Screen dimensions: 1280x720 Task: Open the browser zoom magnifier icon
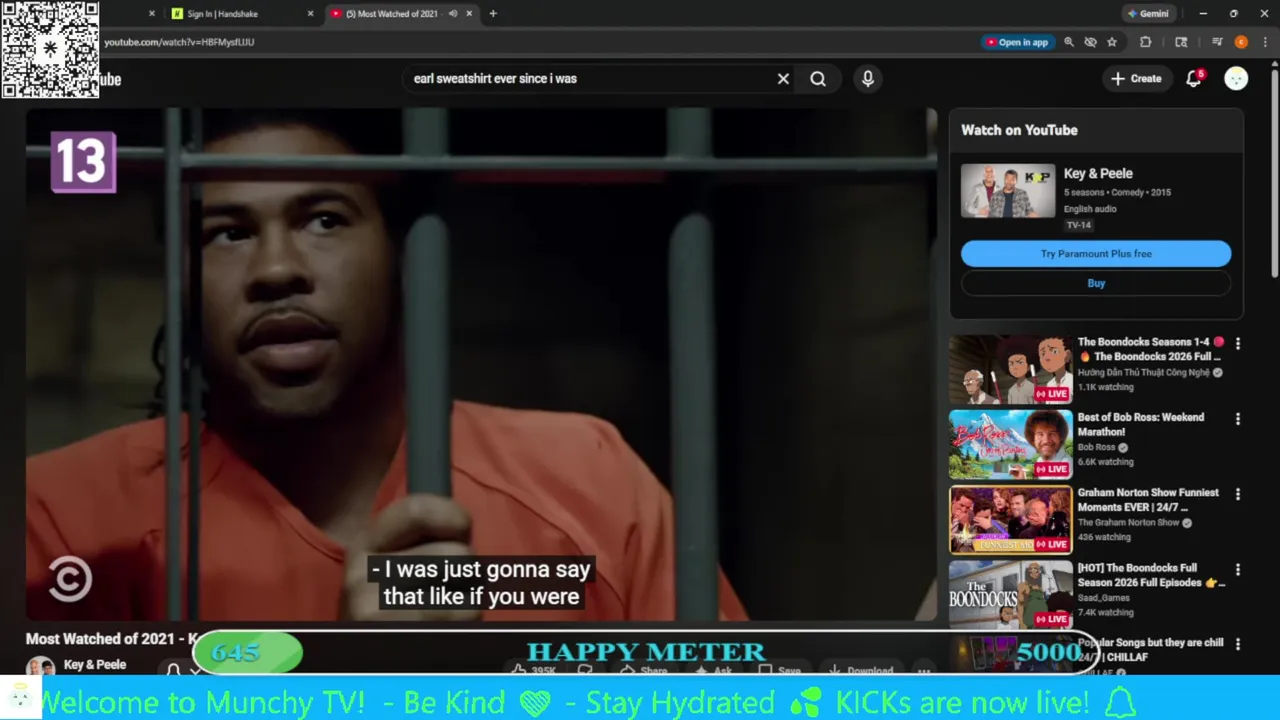click(x=1069, y=42)
